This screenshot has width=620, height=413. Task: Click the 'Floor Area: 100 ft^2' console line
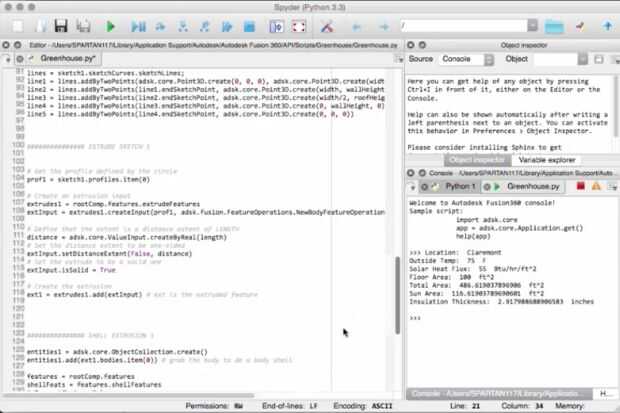tap(452, 277)
